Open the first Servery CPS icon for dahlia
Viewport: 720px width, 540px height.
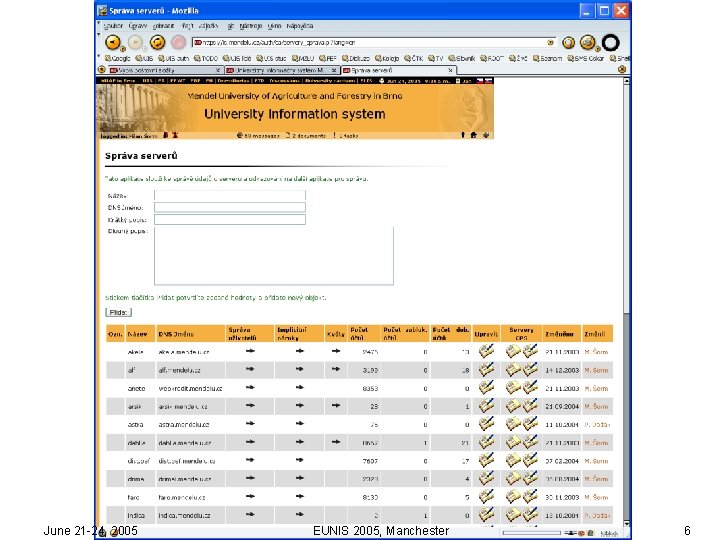coord(512,442)
